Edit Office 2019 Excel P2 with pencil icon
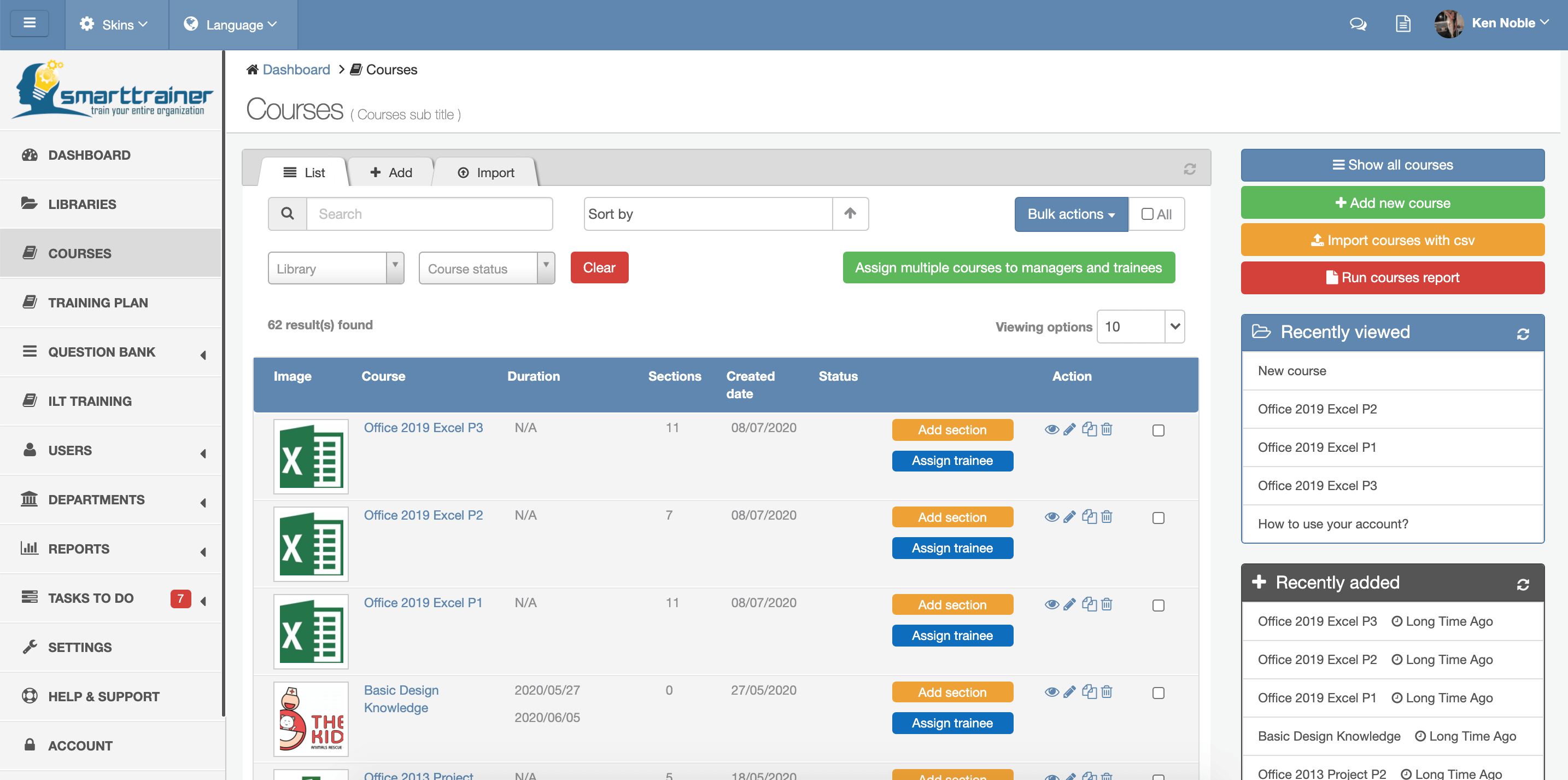 (x=1069, y=517)
